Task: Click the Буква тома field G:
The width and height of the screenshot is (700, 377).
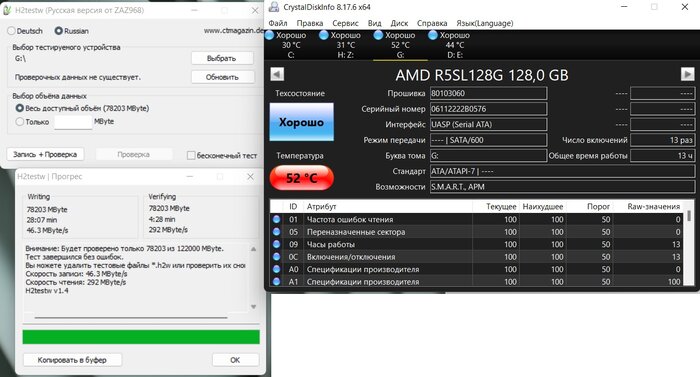Action: (488, 155)
